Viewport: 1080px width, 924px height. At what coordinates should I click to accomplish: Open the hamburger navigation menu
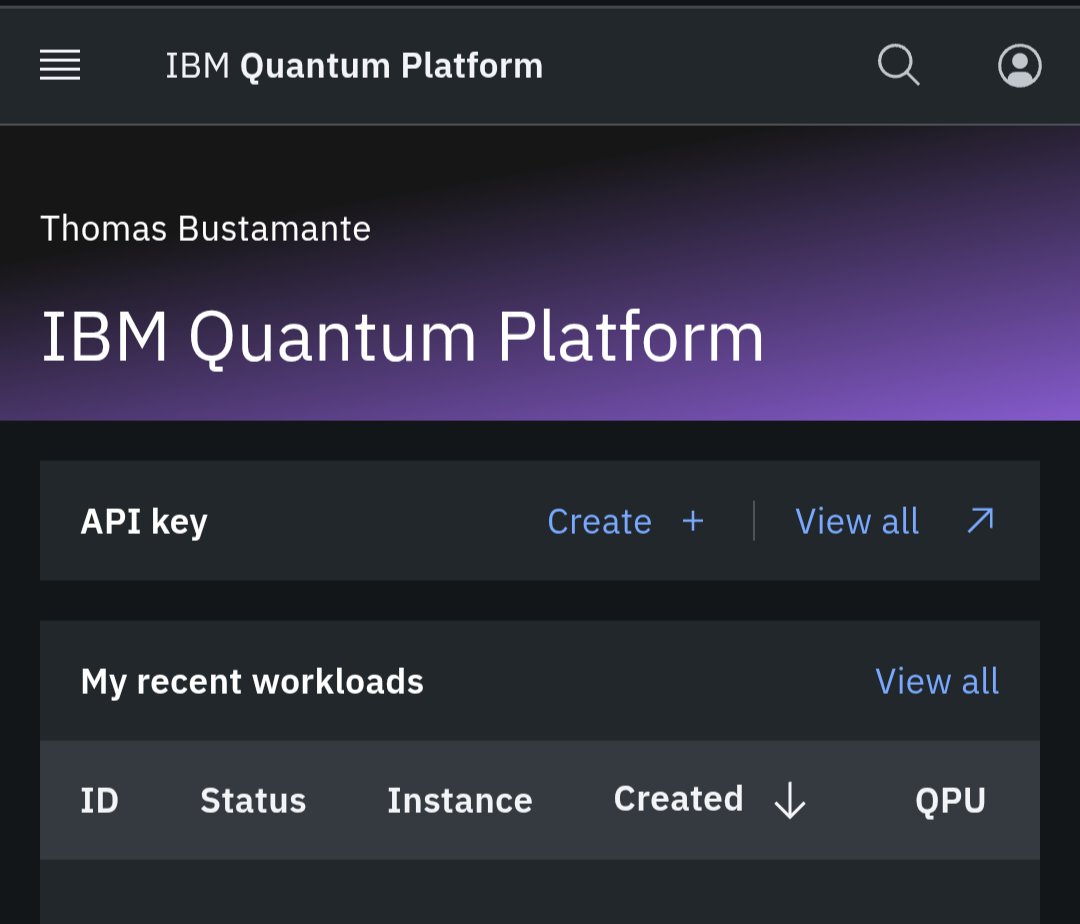(60, 65)
